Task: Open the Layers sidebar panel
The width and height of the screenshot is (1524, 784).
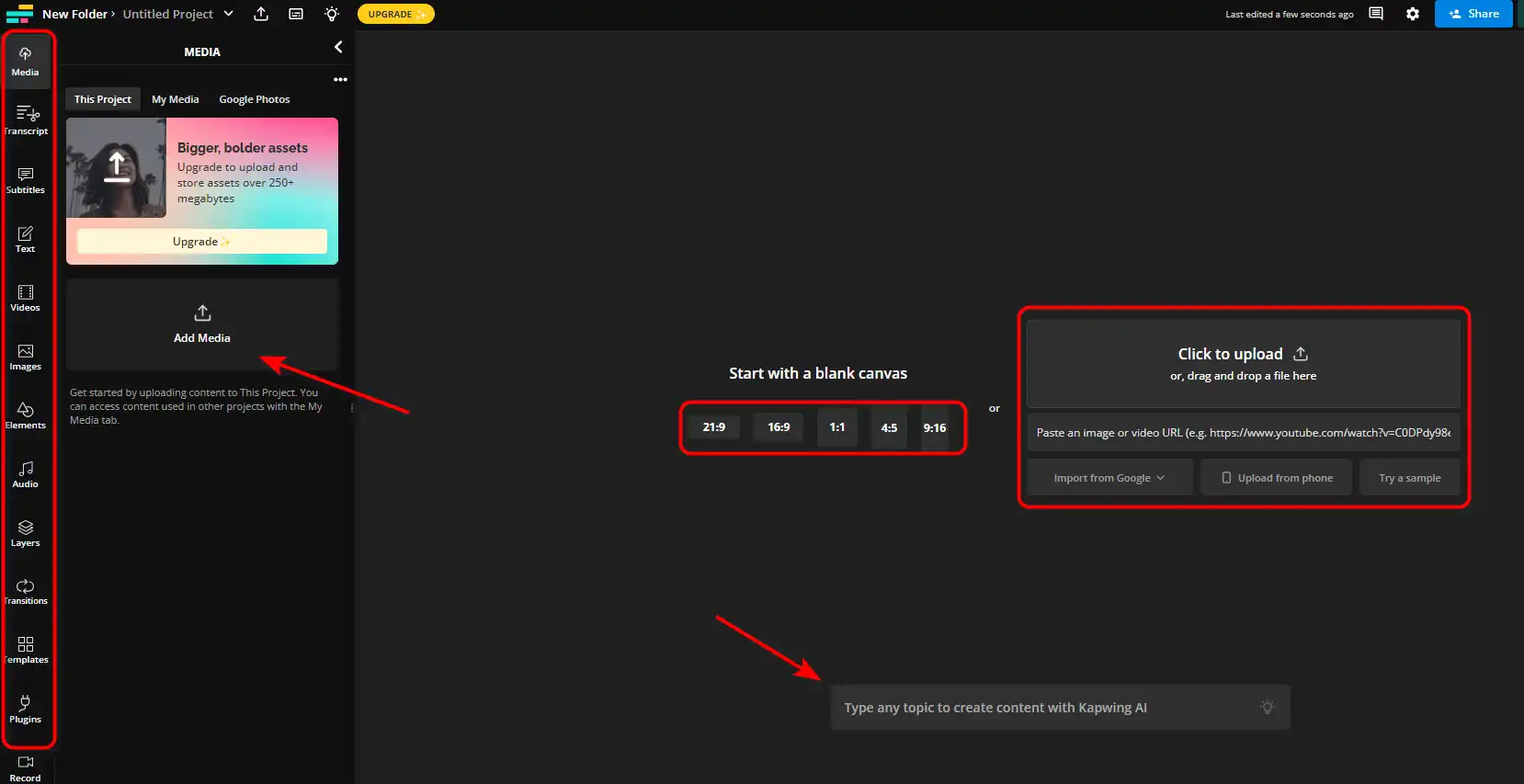Action: 25,532
